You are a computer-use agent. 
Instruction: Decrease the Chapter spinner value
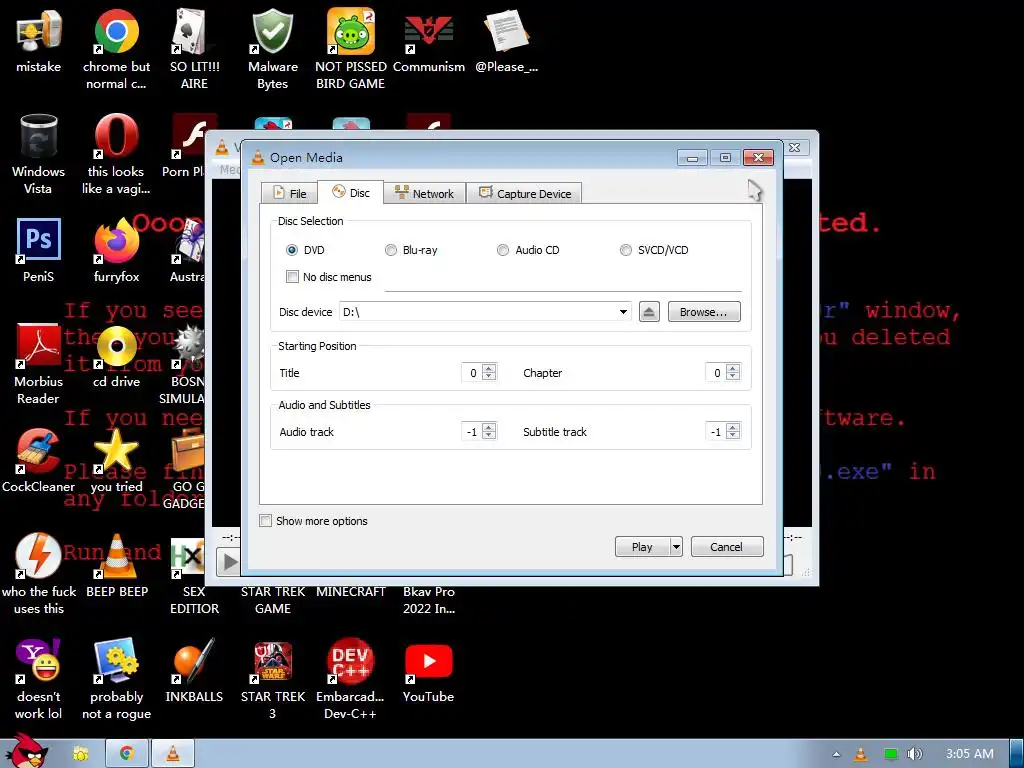click(x=733, y=377)
